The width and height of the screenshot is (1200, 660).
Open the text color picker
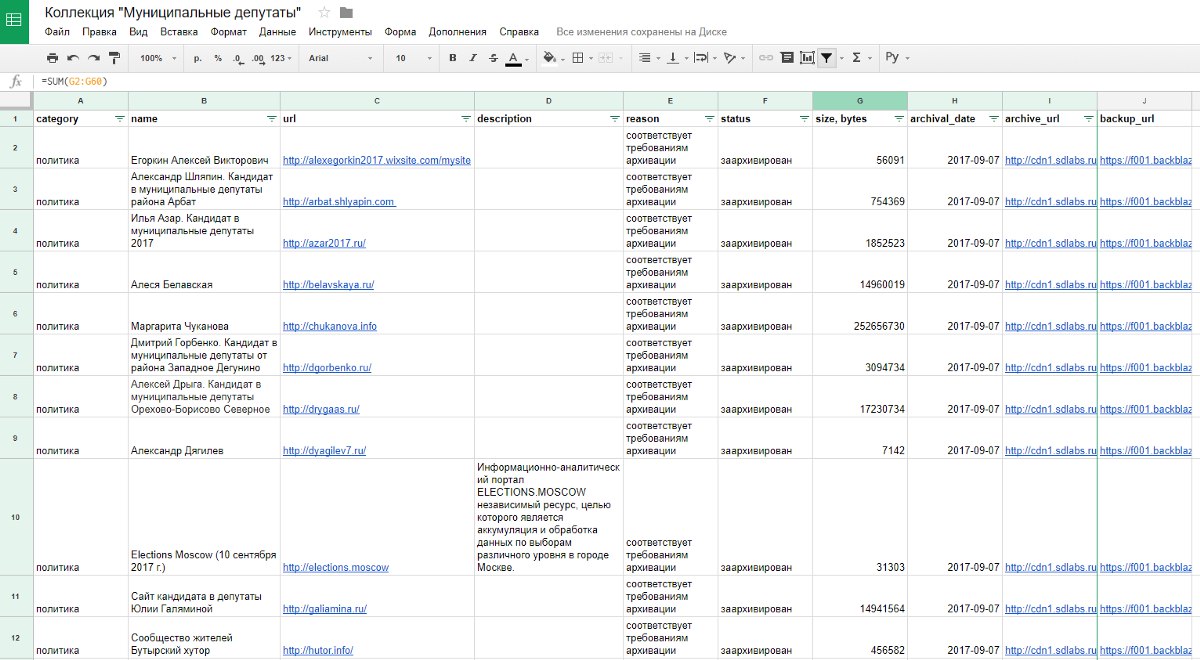coord(517,58)
